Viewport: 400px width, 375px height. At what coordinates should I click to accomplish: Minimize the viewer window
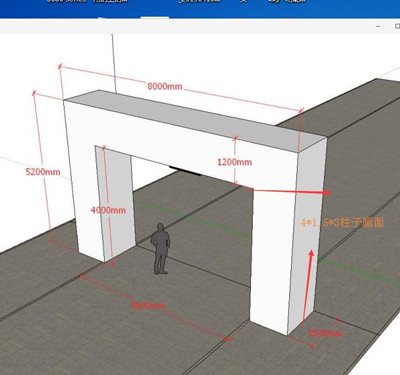(378, 26)
